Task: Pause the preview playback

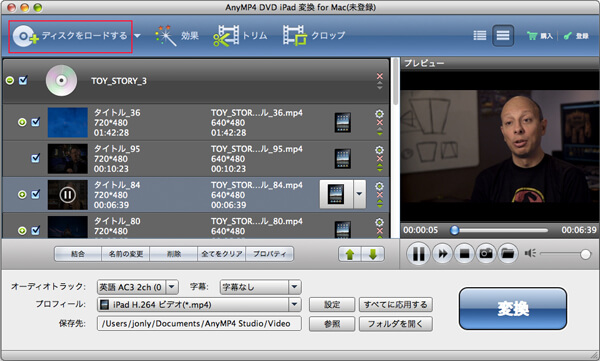Action: coord(418,253)
